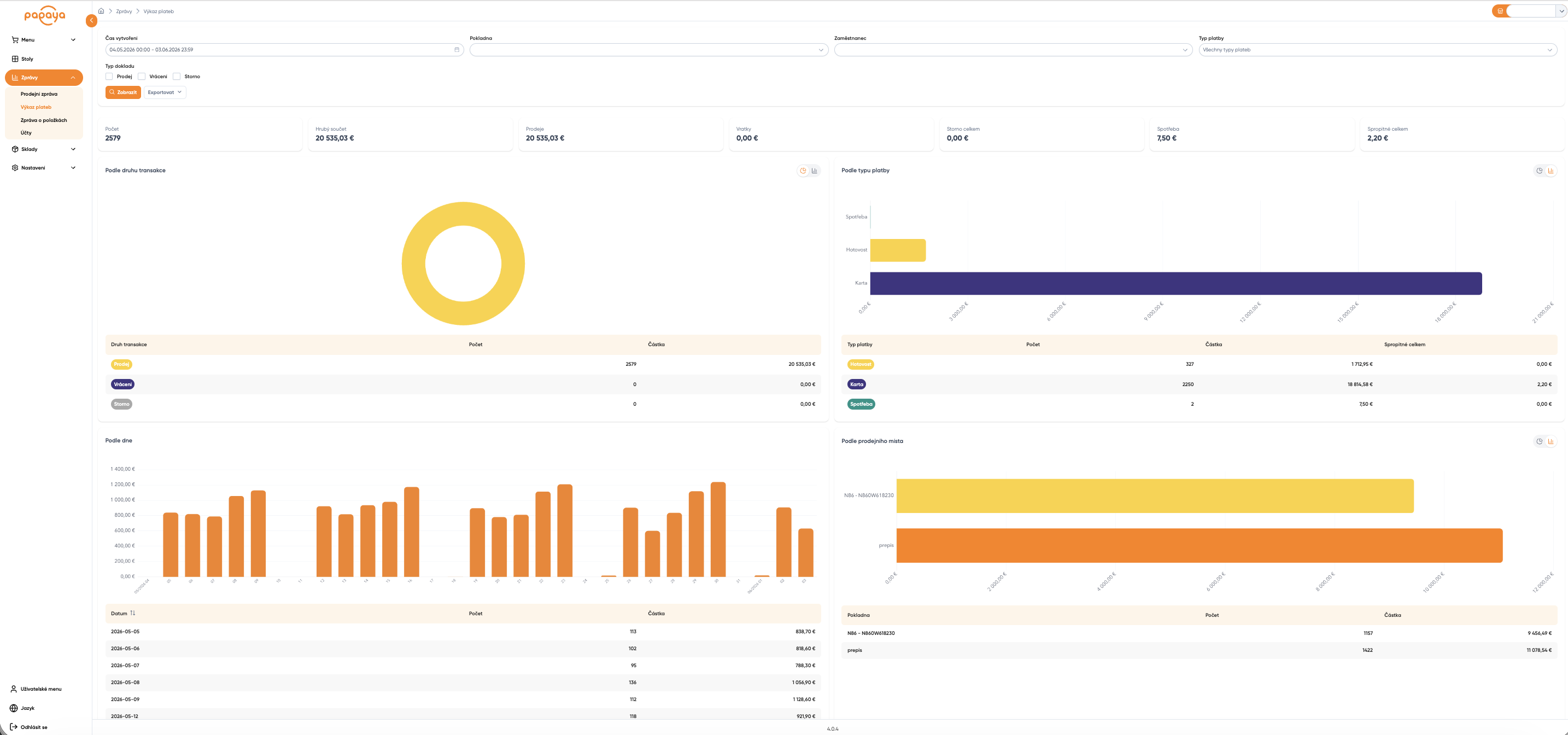Sort table by Datum column arrows

[x=133, y=613]
